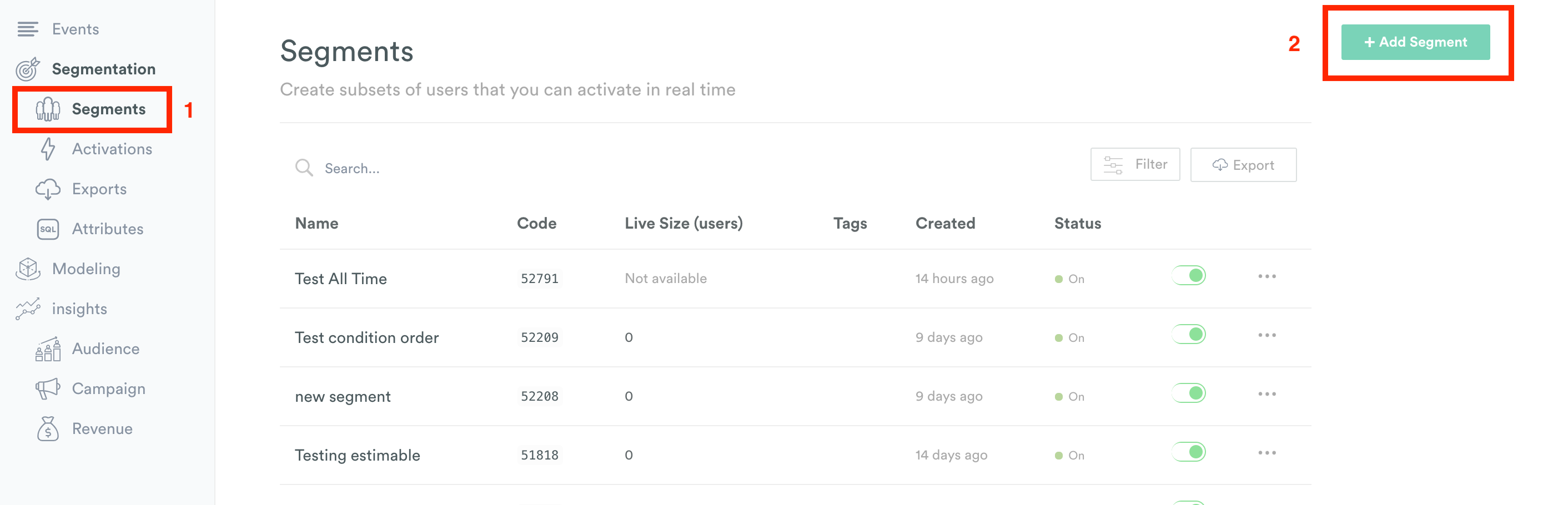The image size is (1568, 505).
Task: Open the Test All Time segment
Action: (341, 279)
